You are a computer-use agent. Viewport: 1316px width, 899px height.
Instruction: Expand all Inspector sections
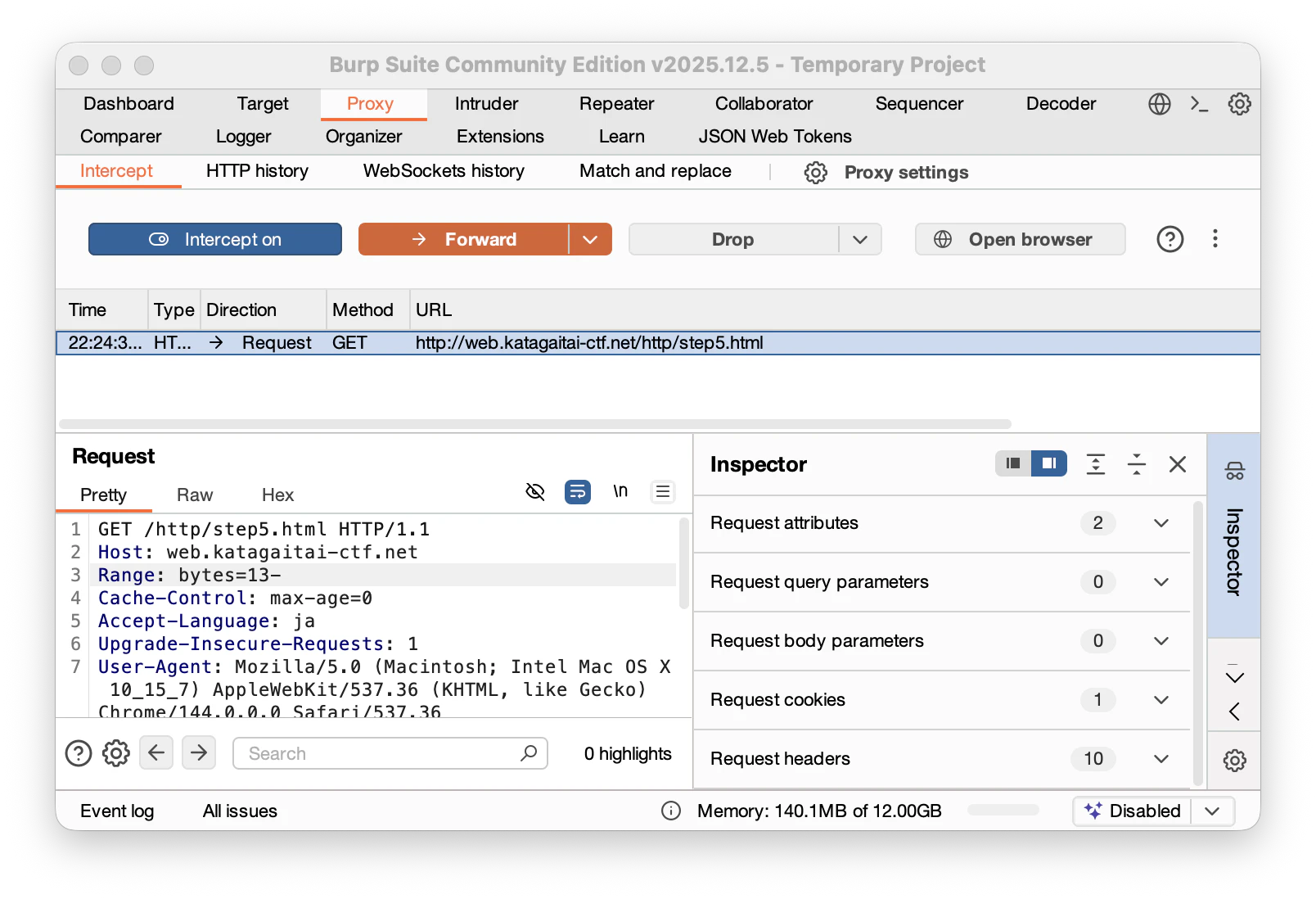point(1095,464)
